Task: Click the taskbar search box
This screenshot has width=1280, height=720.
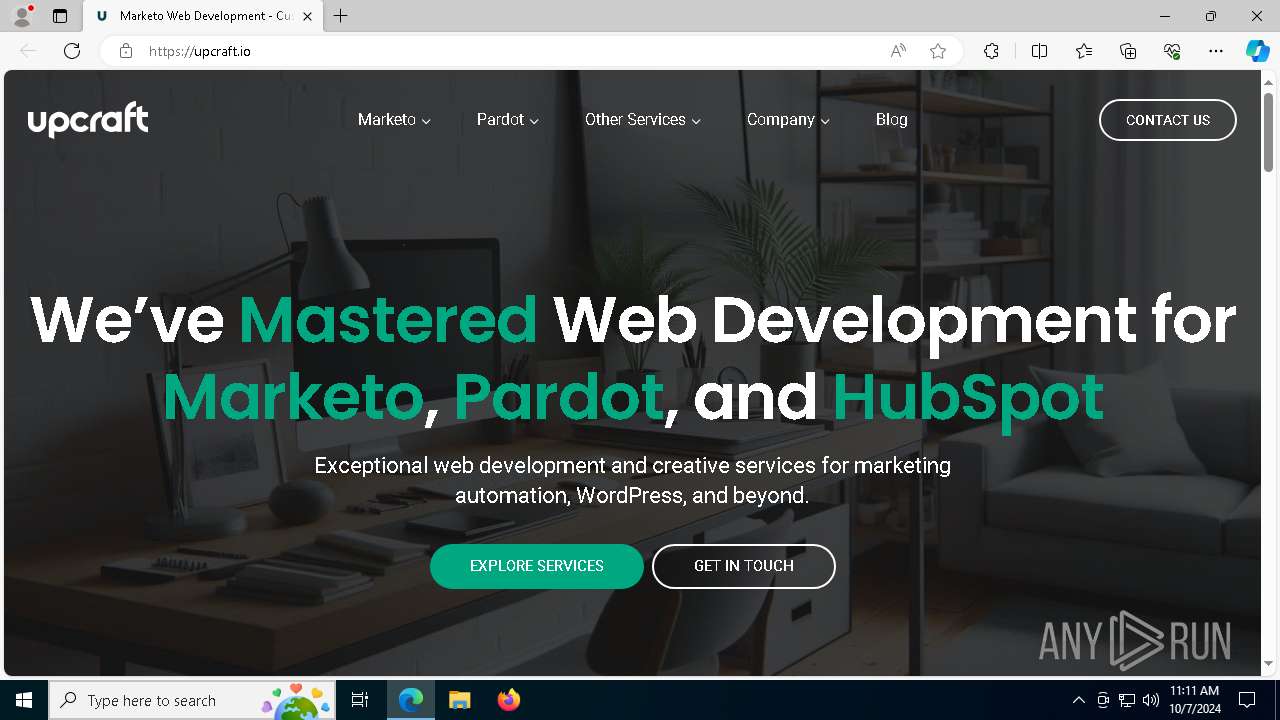Action: [192, 700]
